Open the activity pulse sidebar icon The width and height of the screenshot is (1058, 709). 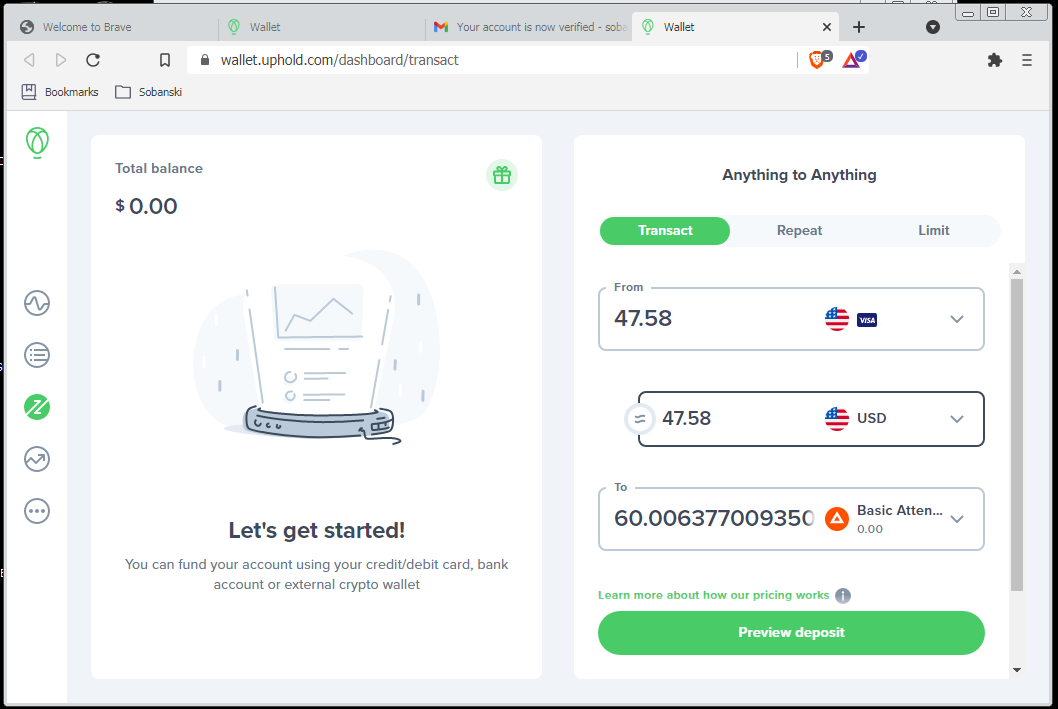(x=37, y=303)
